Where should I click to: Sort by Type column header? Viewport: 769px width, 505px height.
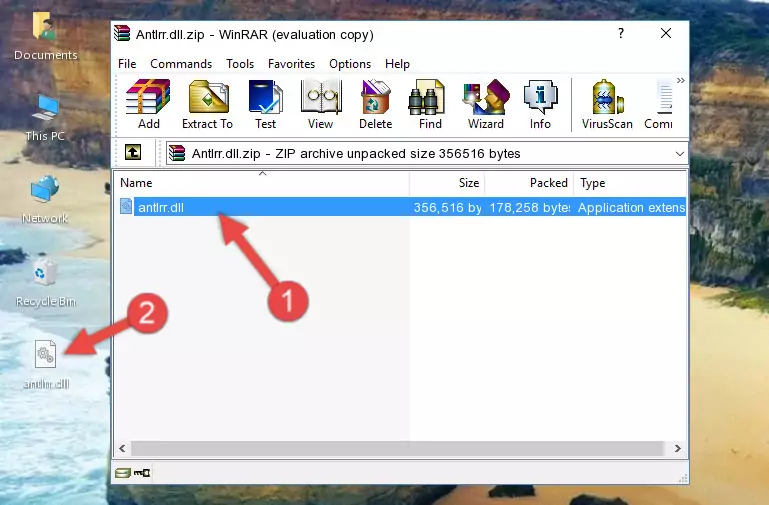[x=630, y=183]
